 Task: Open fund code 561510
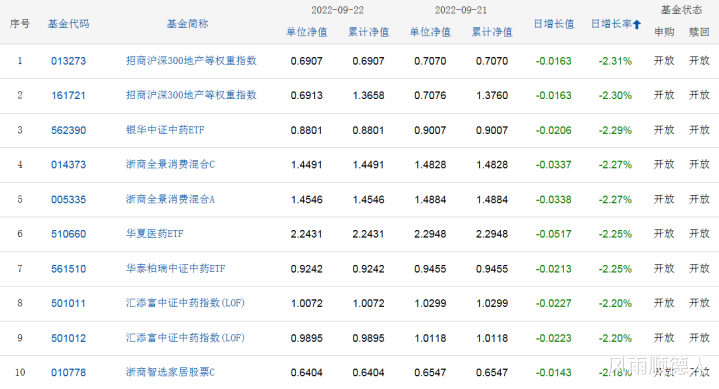point(68,269)
